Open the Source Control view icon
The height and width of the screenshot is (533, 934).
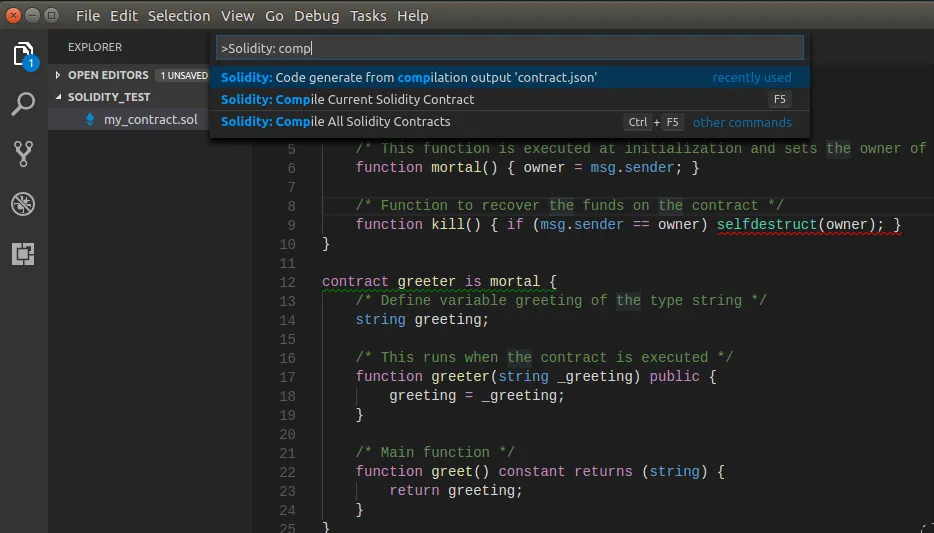23,154
